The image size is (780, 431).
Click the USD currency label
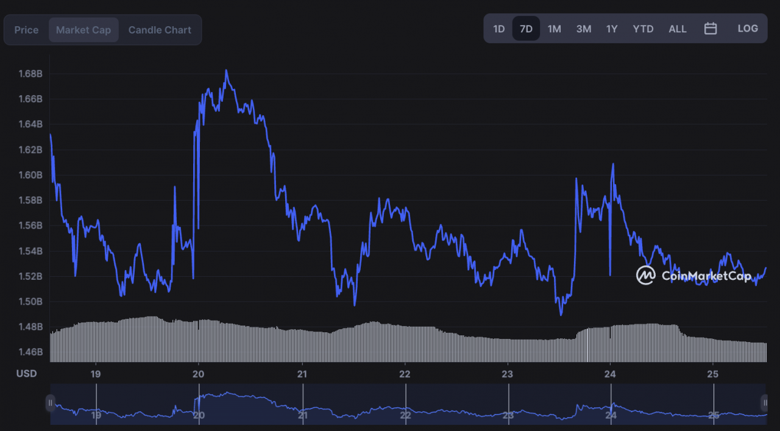tap(26, 373)
